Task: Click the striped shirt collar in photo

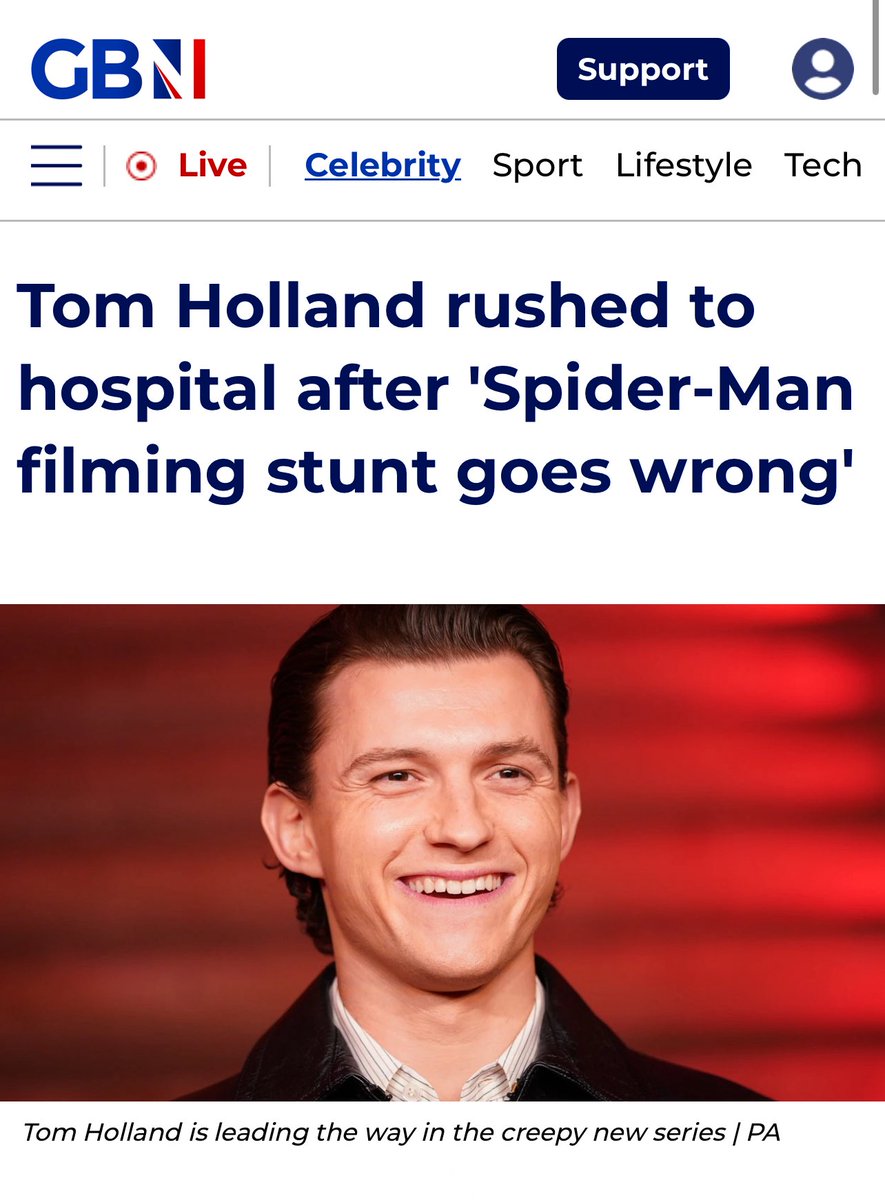Action: click(438, 1045)
